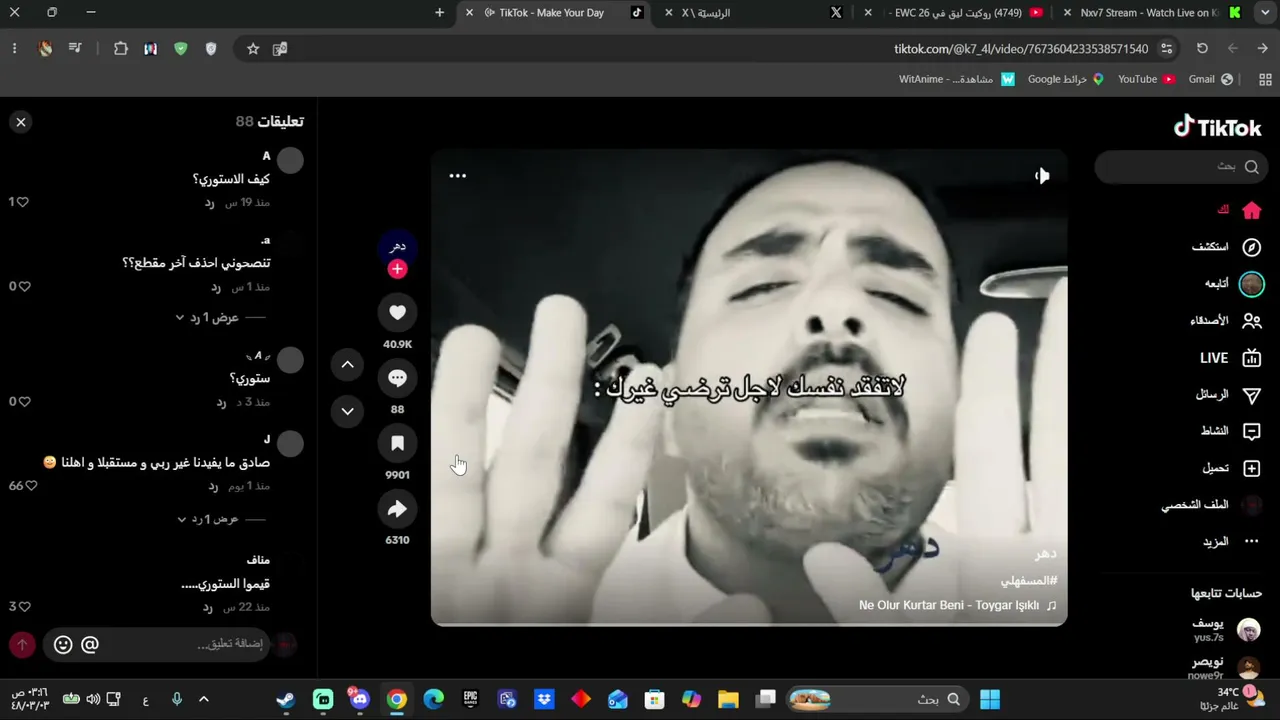Bookmark the video with the 9901 count
The height and width of the screenshot is (720, 1280).
click(x=397, y=443)
